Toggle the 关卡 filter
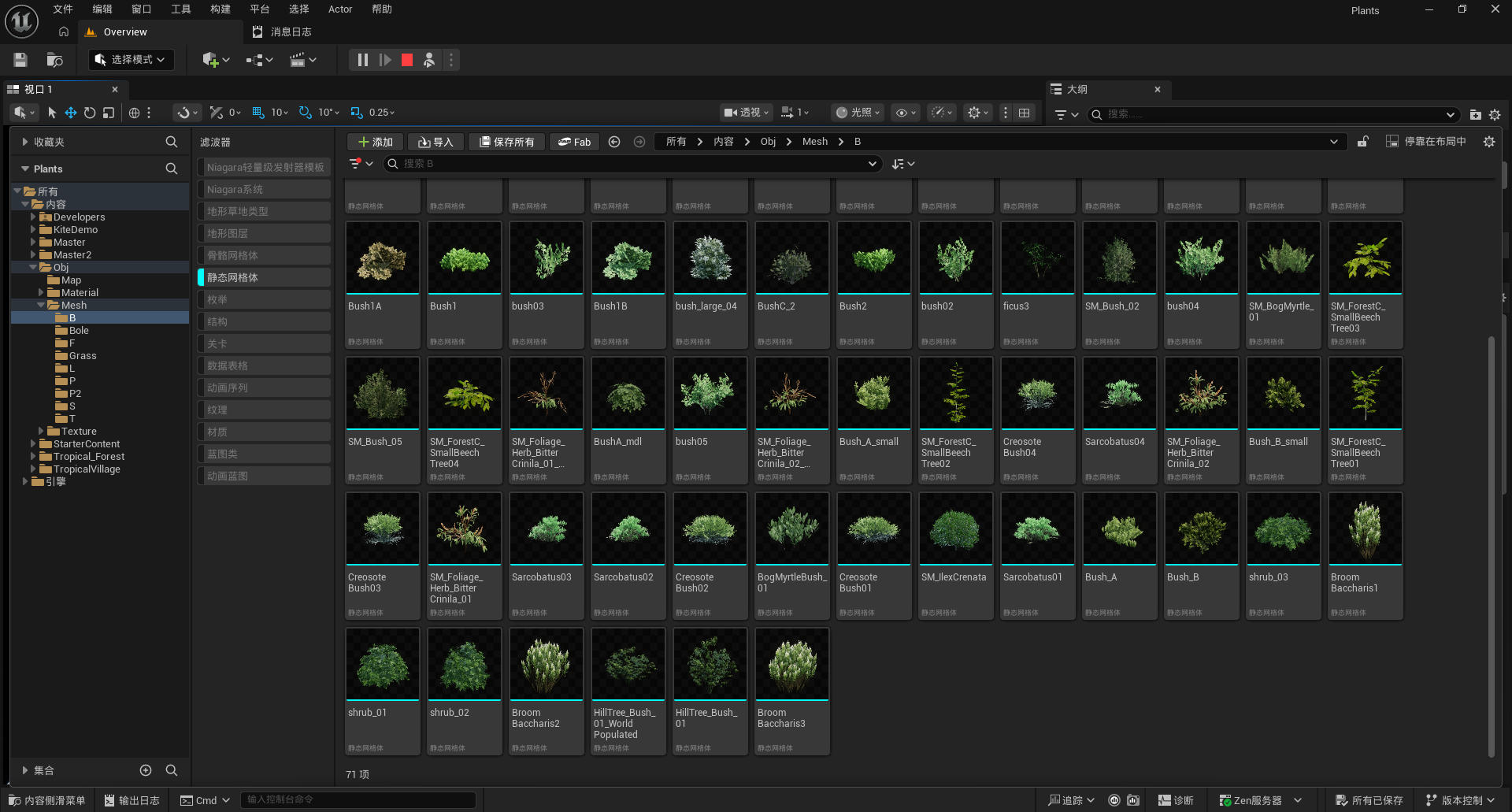This screenshot has height=812, width=1512. (x=264, y=343)
